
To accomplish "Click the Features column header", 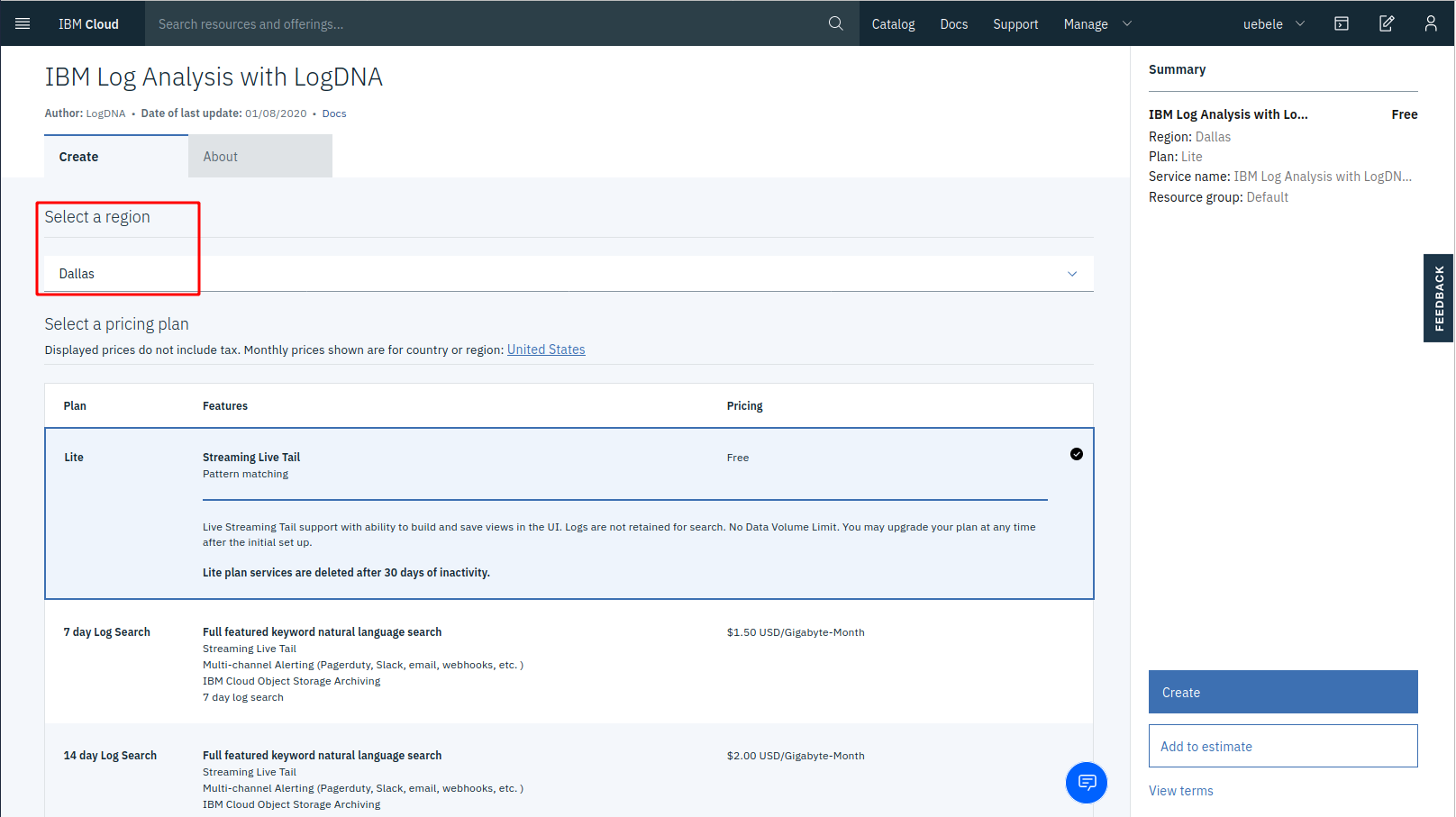I will (225, 406).
